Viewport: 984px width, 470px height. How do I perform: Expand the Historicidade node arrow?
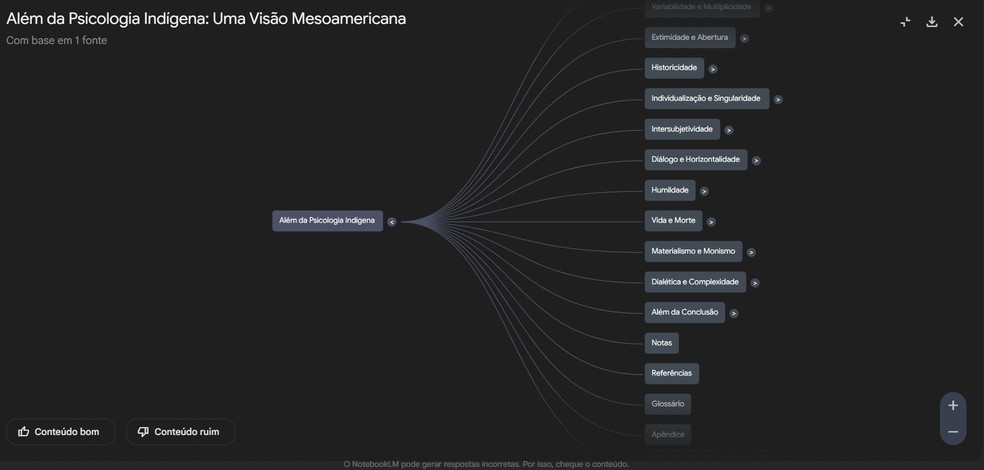pos(713,69)
